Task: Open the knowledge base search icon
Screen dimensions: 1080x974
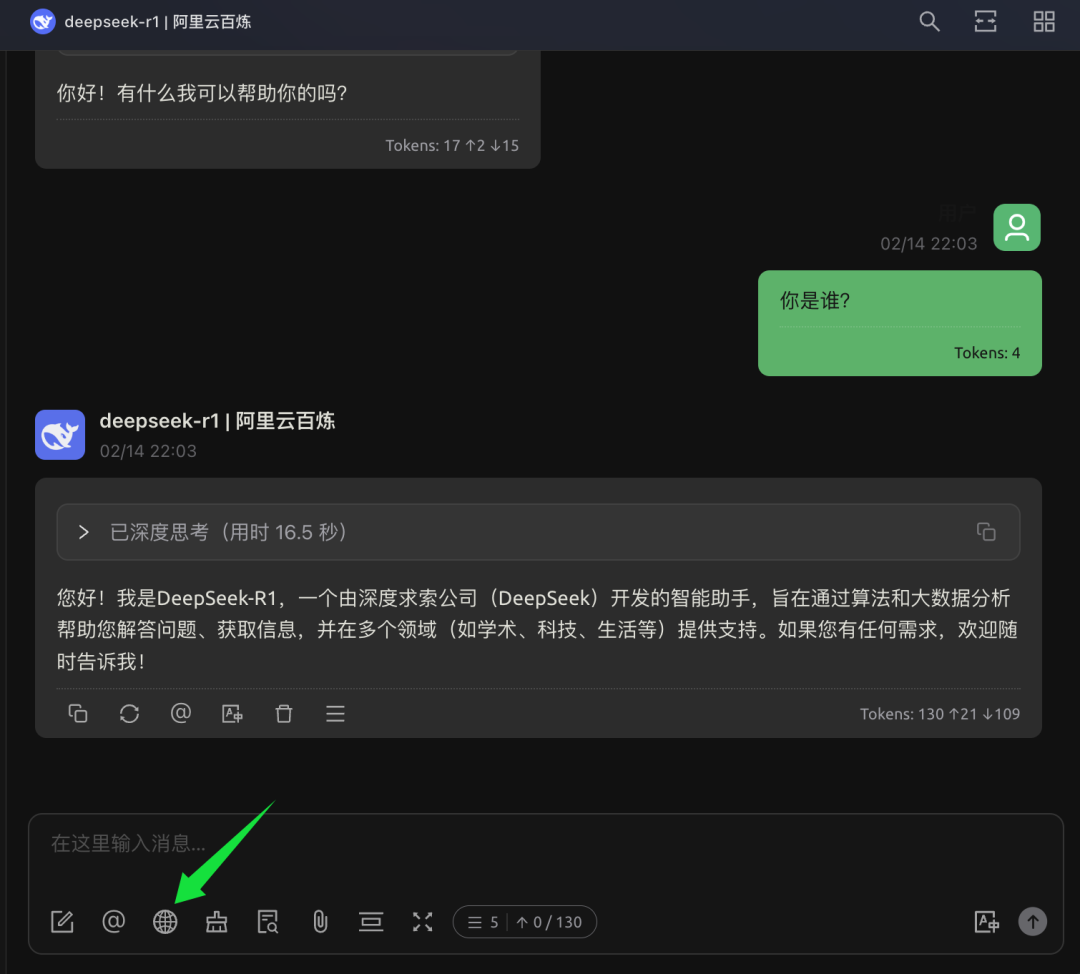Action: tap(268, 922)
